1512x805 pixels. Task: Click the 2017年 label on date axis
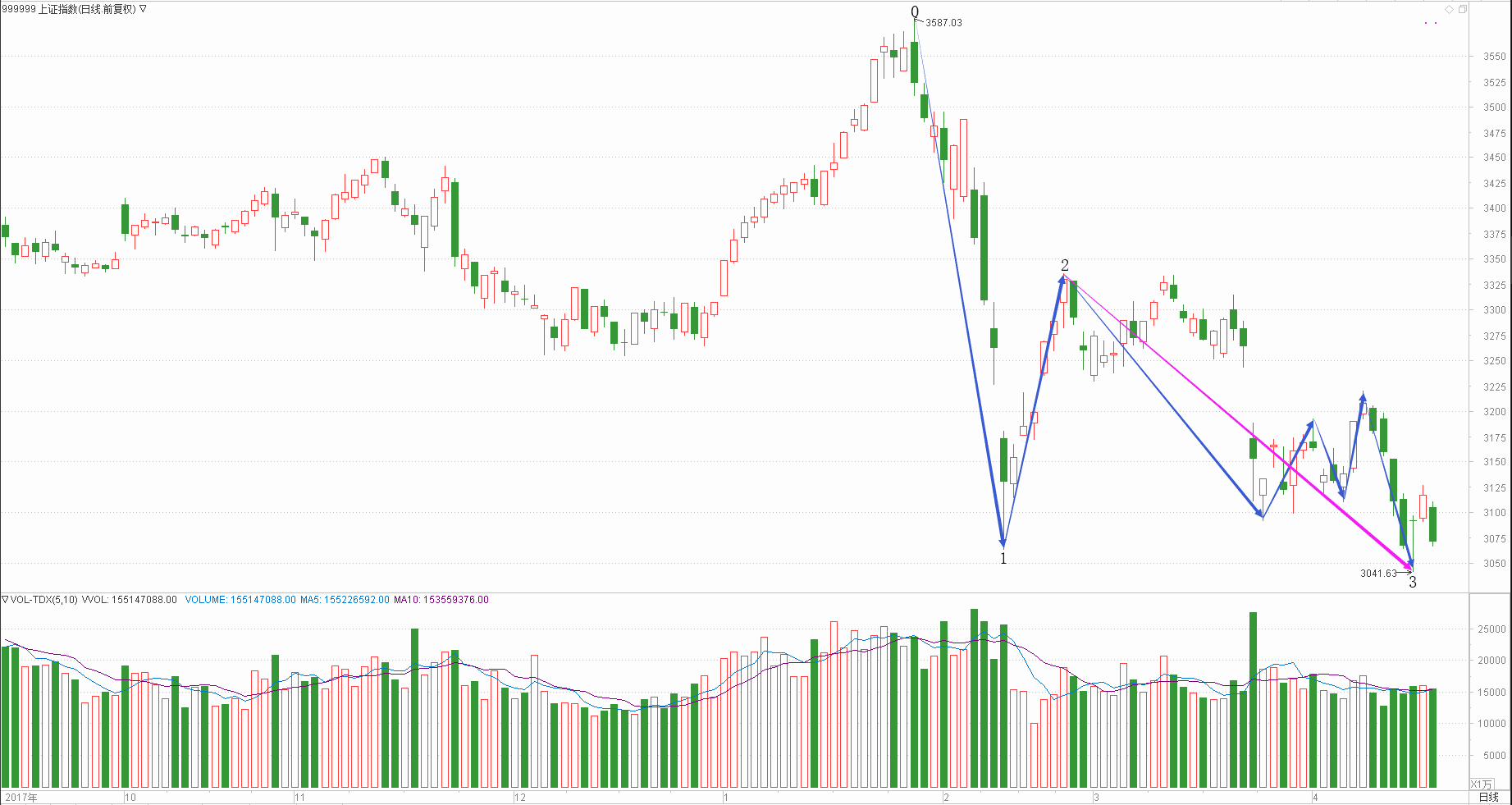[x=21, y=797]
